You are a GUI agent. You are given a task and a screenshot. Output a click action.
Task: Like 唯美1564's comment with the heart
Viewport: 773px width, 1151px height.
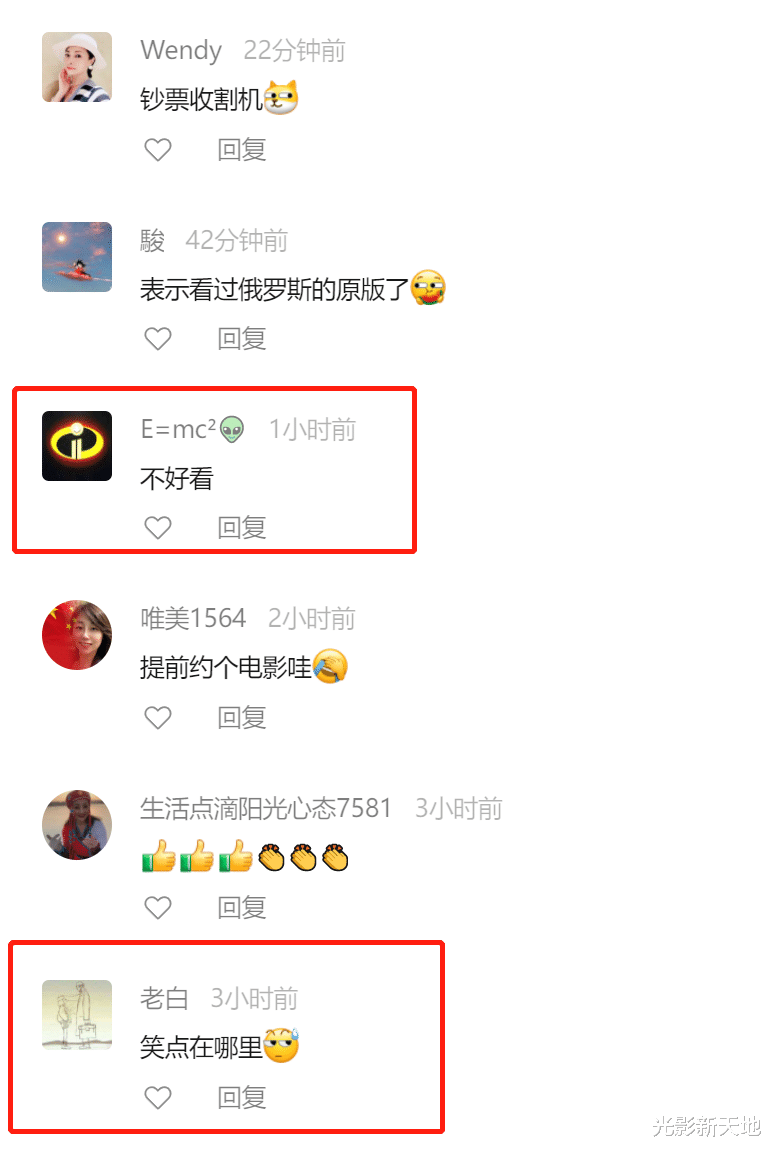pyautogui.click(x=158, y=717)
